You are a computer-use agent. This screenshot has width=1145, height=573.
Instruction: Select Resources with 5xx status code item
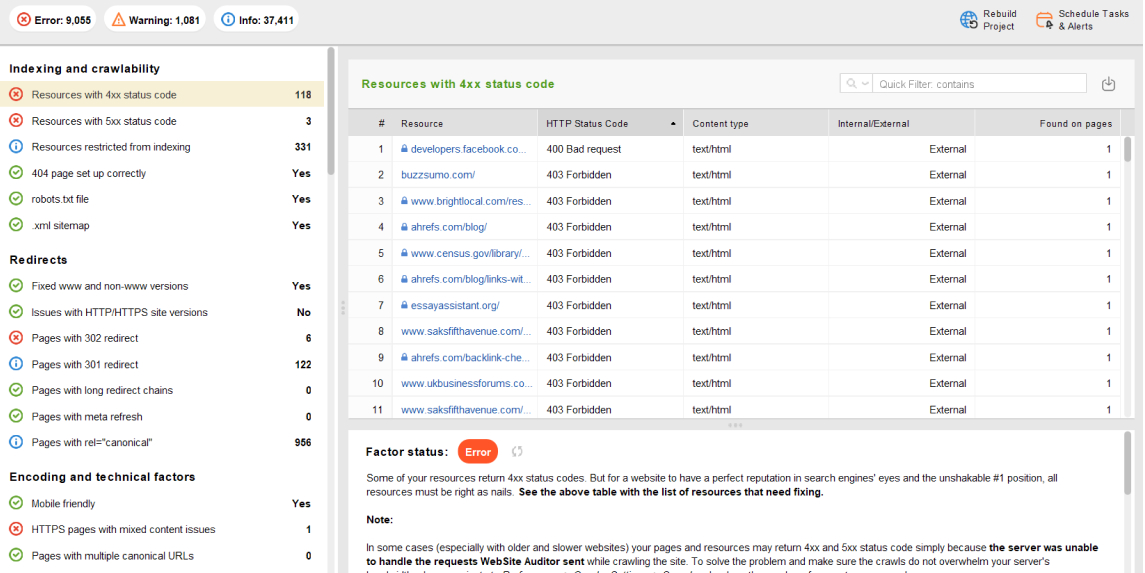pos(162,121)
